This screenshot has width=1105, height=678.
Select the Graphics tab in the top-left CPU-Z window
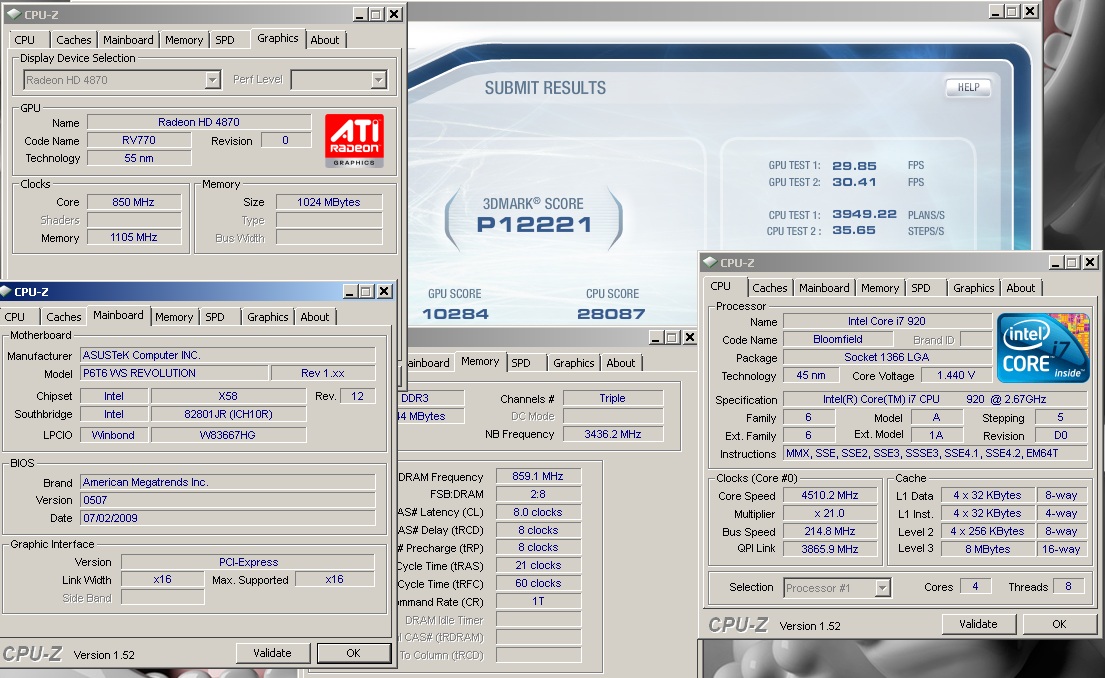tap(278, 38)
